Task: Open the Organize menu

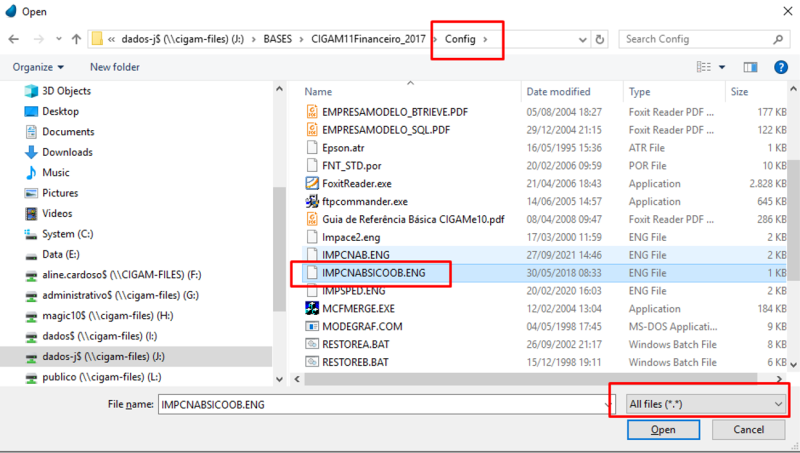Action: 38,67
